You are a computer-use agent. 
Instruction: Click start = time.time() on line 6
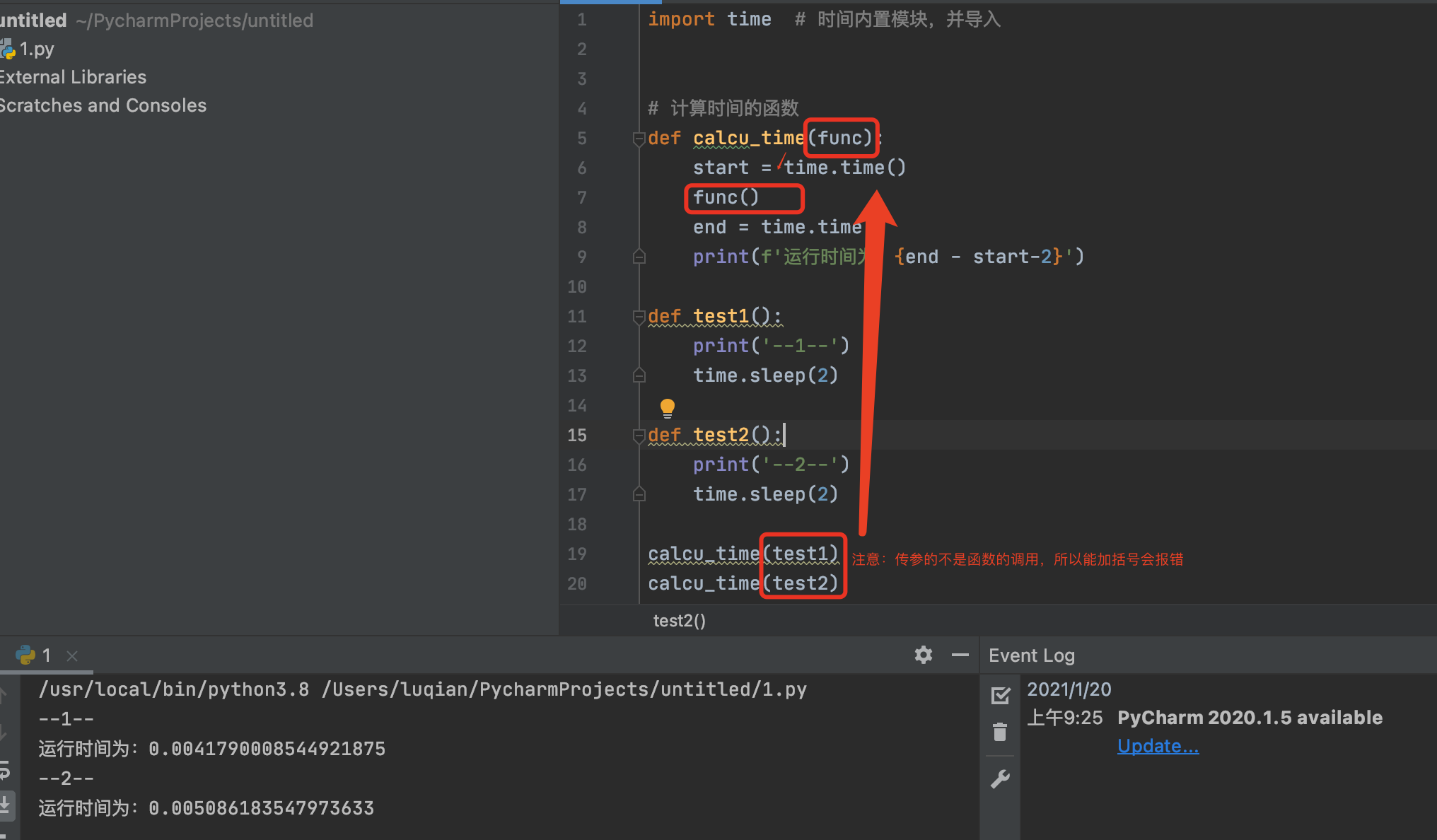coord(799,168)
